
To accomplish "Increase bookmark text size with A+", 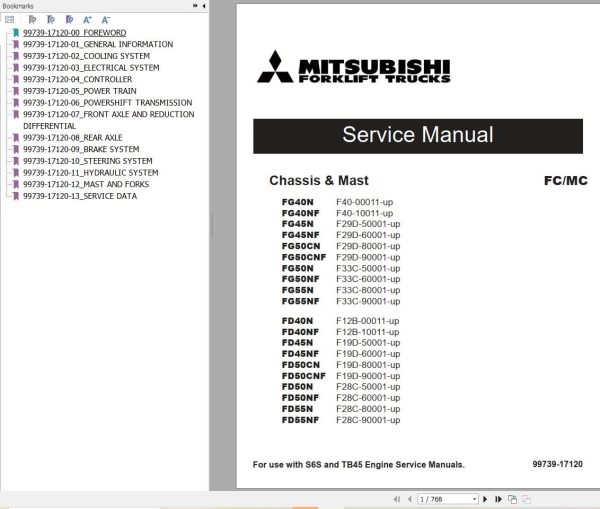I will pyautogui.click(x=87, y=20).
